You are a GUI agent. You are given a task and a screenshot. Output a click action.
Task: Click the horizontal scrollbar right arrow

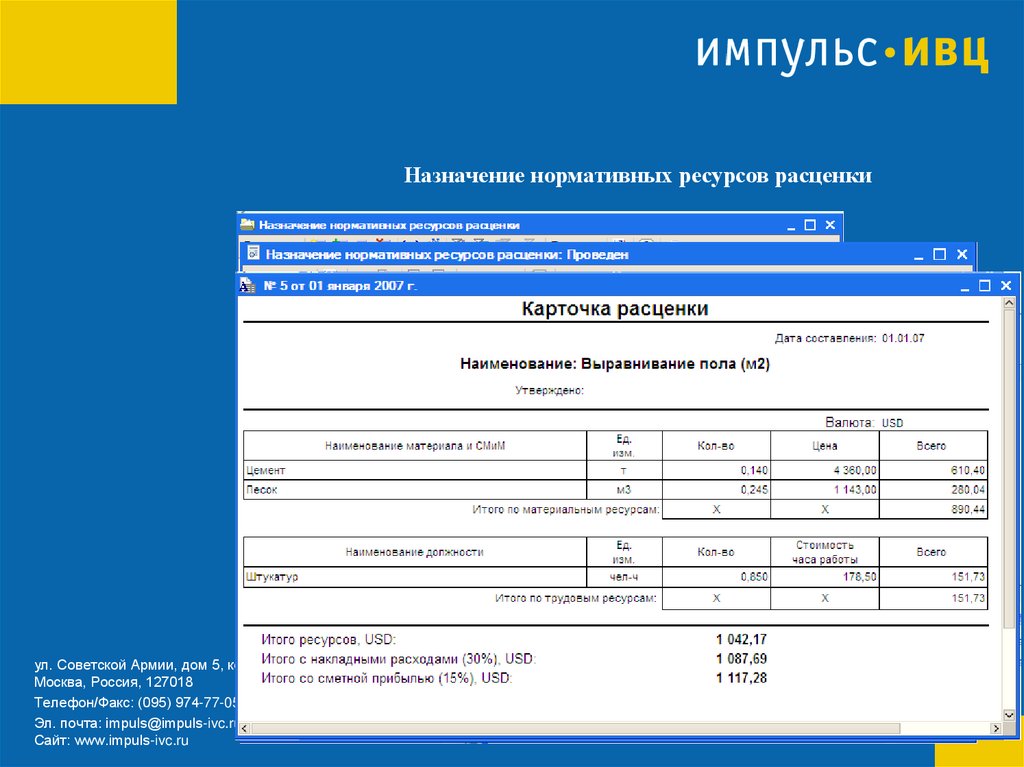pos(996,728)
